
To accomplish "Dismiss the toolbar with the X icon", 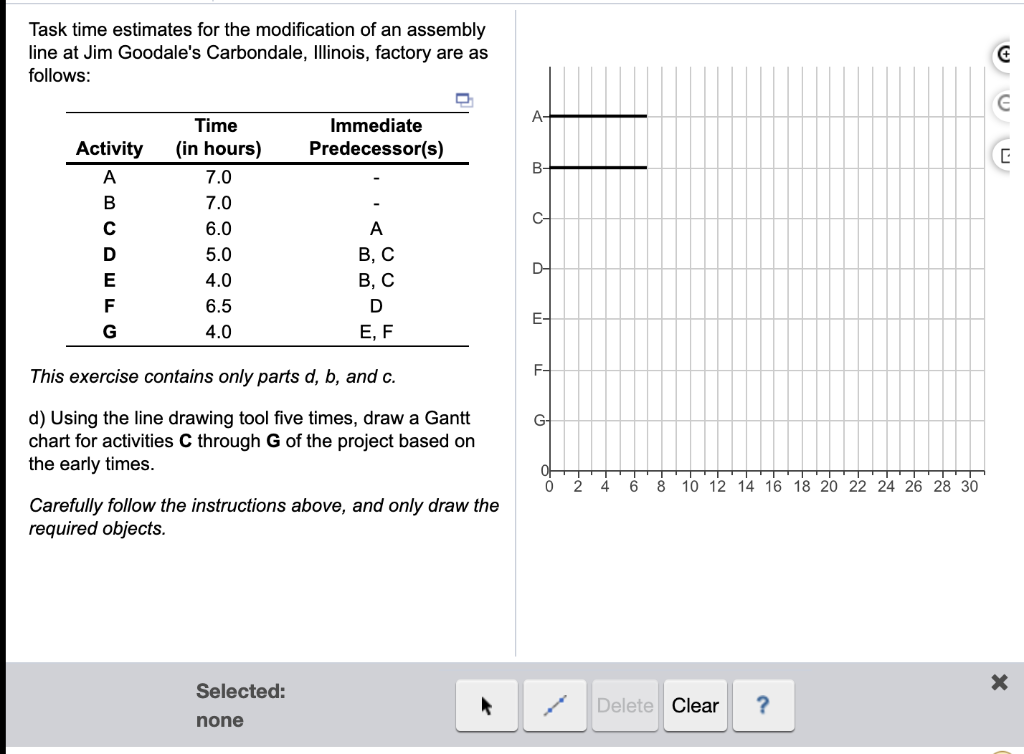I will 998,682.
